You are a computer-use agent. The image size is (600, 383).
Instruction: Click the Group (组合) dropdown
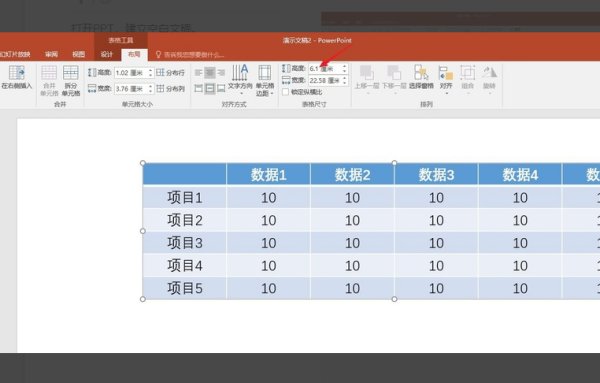click(x=468, y=80)
